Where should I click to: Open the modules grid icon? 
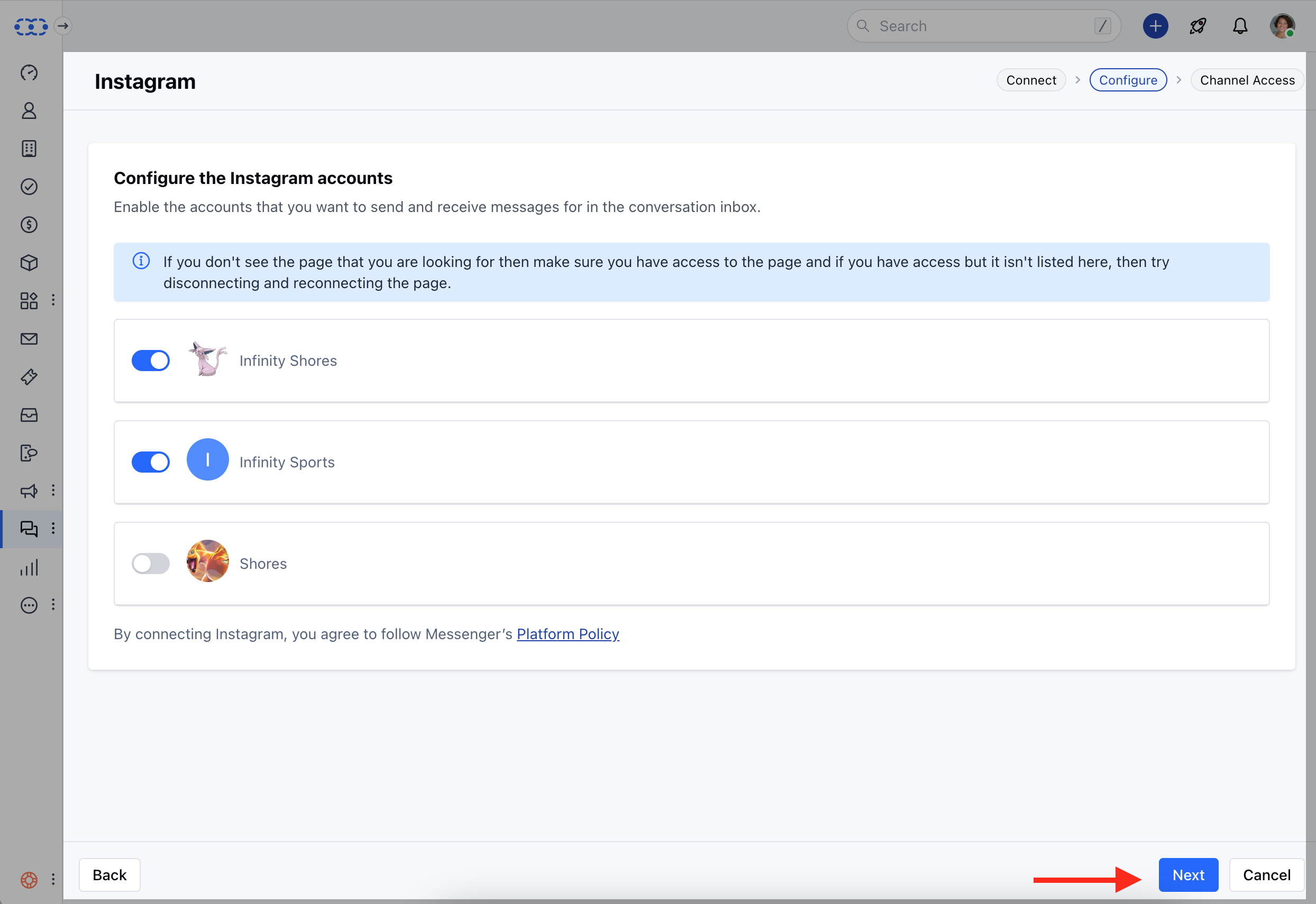(x=29, y=301)
